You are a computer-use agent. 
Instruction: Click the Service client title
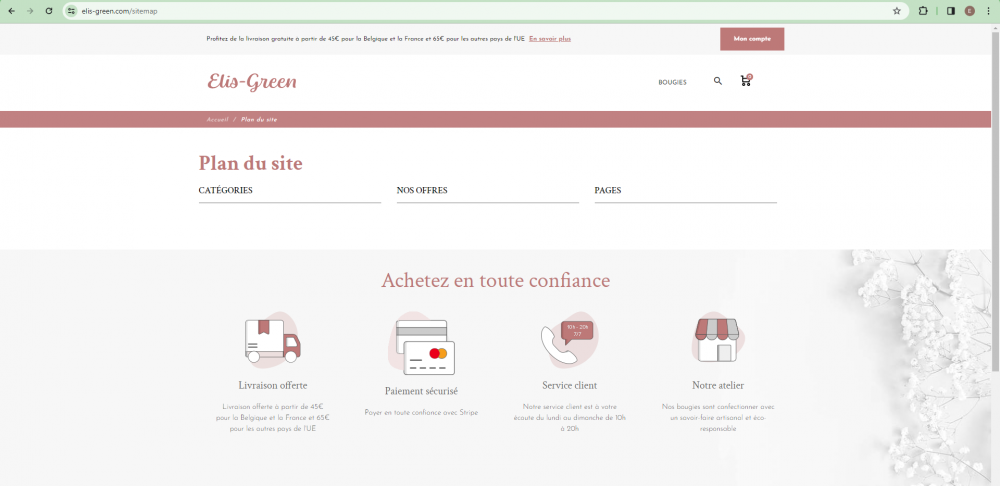pos(570,385)
